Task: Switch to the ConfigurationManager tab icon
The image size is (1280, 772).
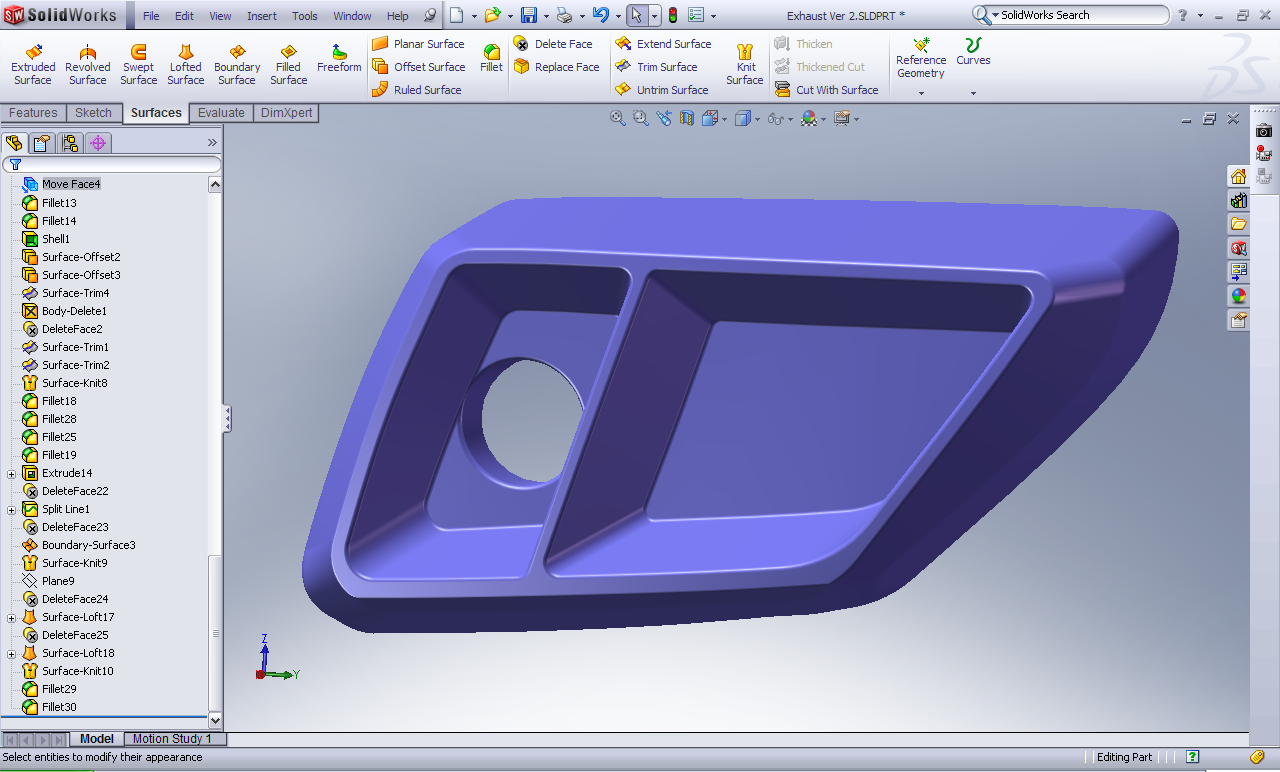Action: tap(70, 143)
